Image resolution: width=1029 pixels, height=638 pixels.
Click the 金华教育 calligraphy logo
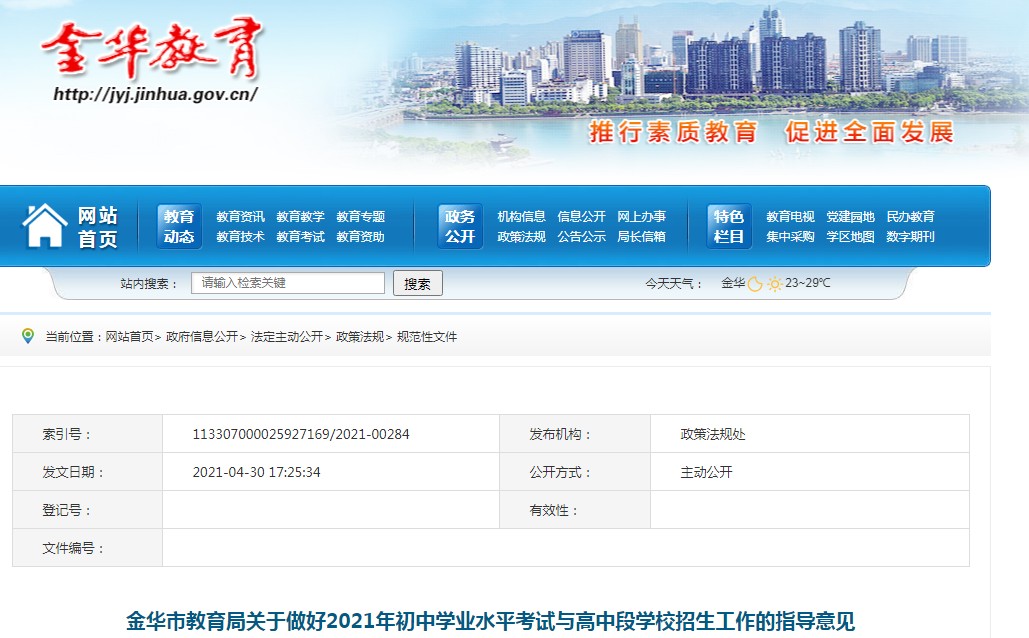point(152,50)
